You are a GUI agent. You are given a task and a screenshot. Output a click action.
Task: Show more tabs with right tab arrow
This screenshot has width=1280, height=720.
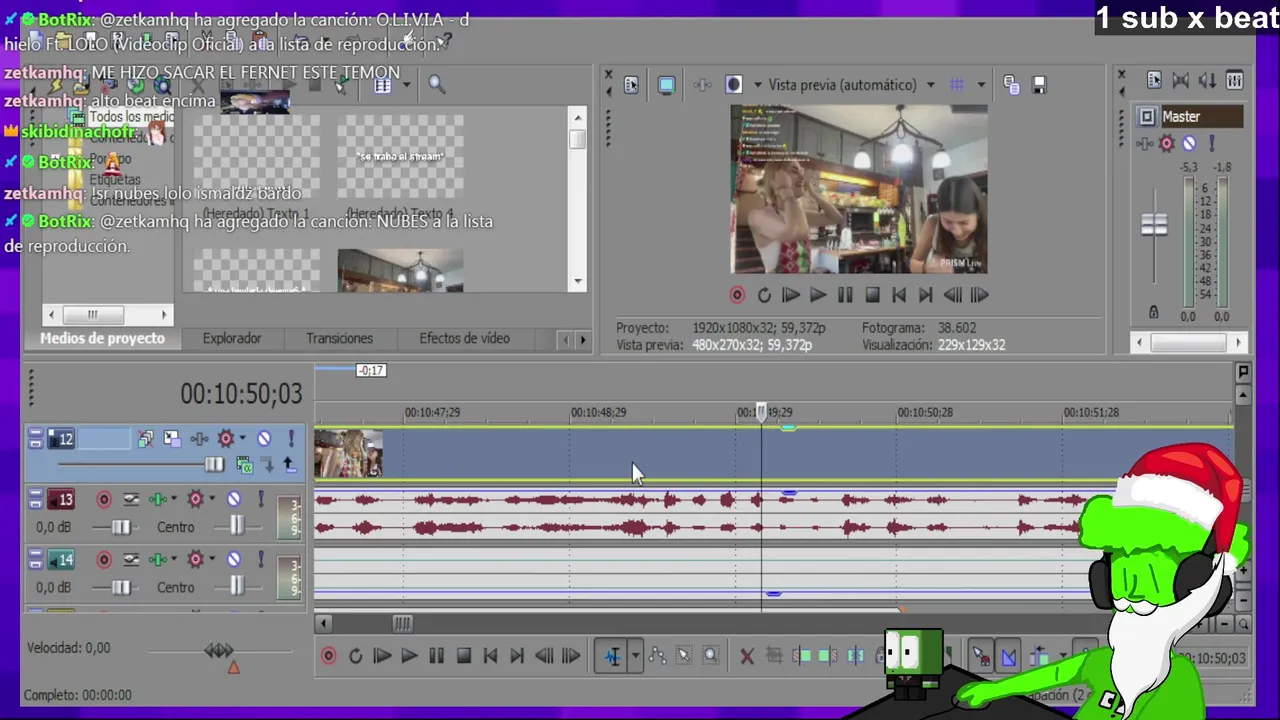(x=583, y=339)
